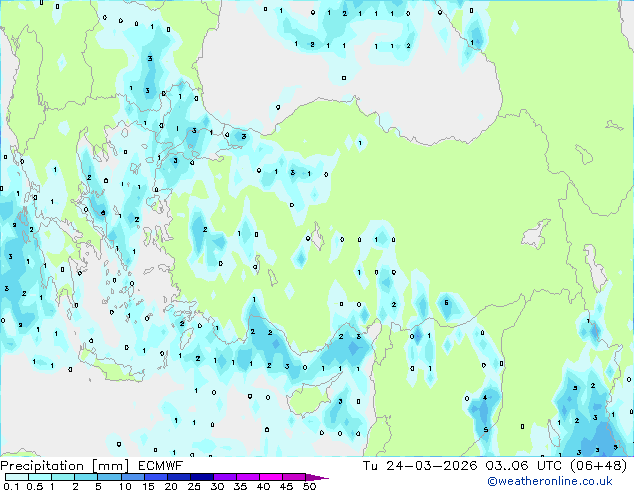
Task: Select the 35–40 mm magenta legend swatch
Action: coord(247,477)
